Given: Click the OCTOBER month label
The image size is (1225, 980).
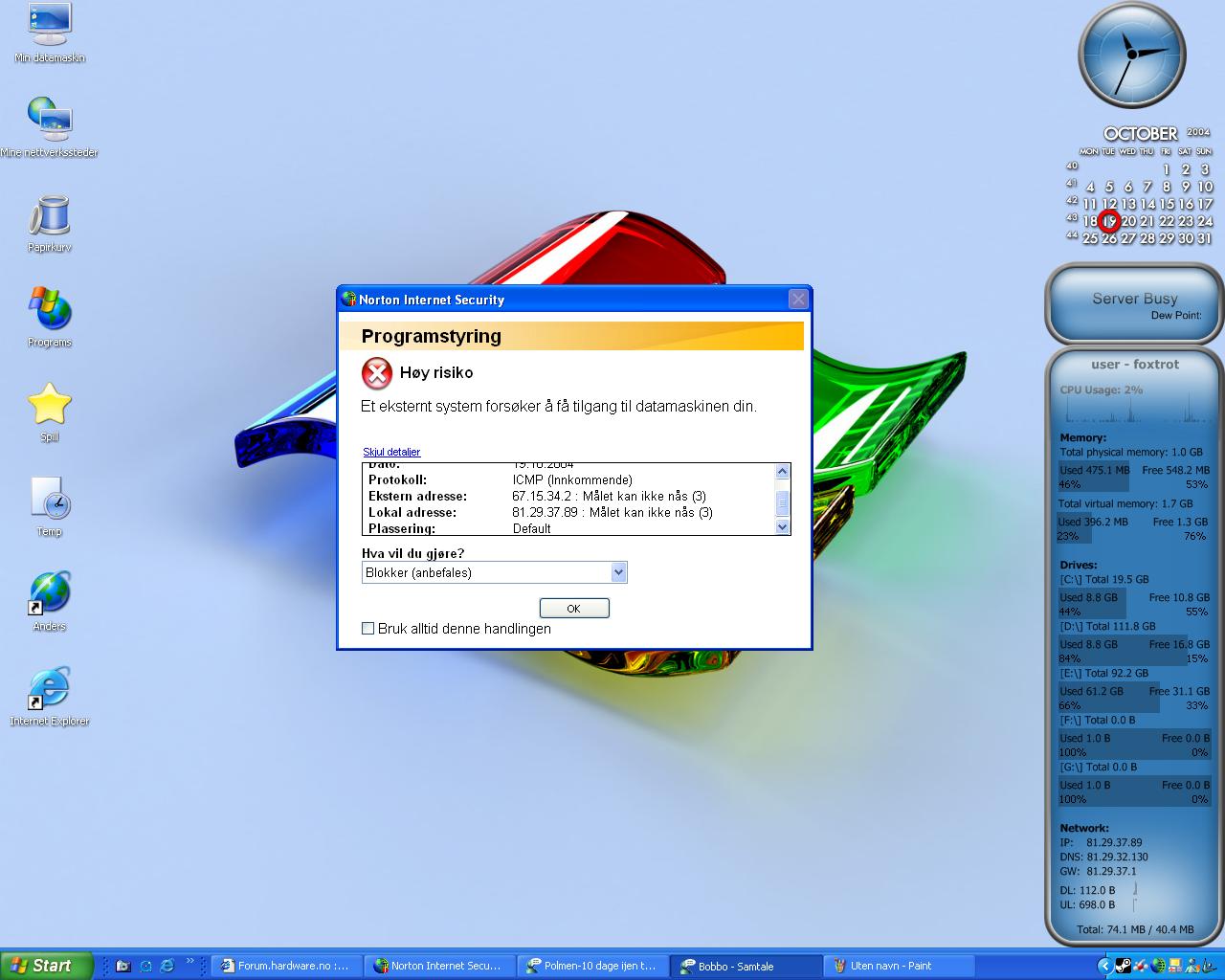Looking at the screenshot, I should click(1141, 134).
